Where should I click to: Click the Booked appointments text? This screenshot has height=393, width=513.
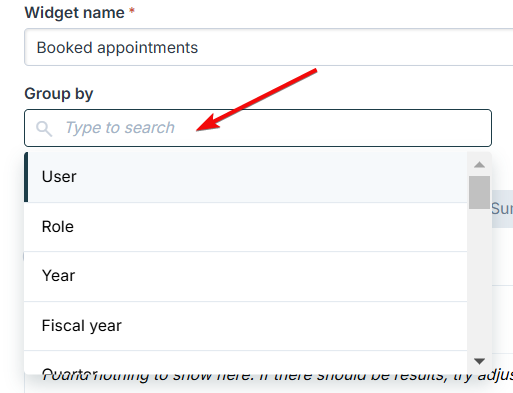click(117, 48)
